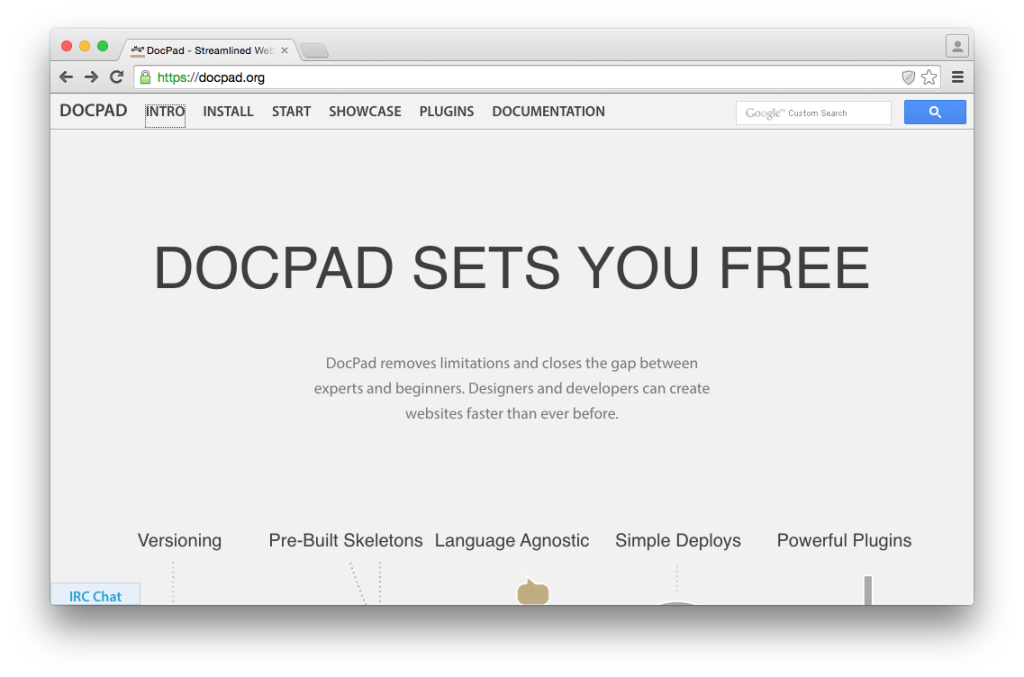Open a new browser tab
This screenshot has width=1024, height=677.
pyautogui.click(x=315, y=48)
